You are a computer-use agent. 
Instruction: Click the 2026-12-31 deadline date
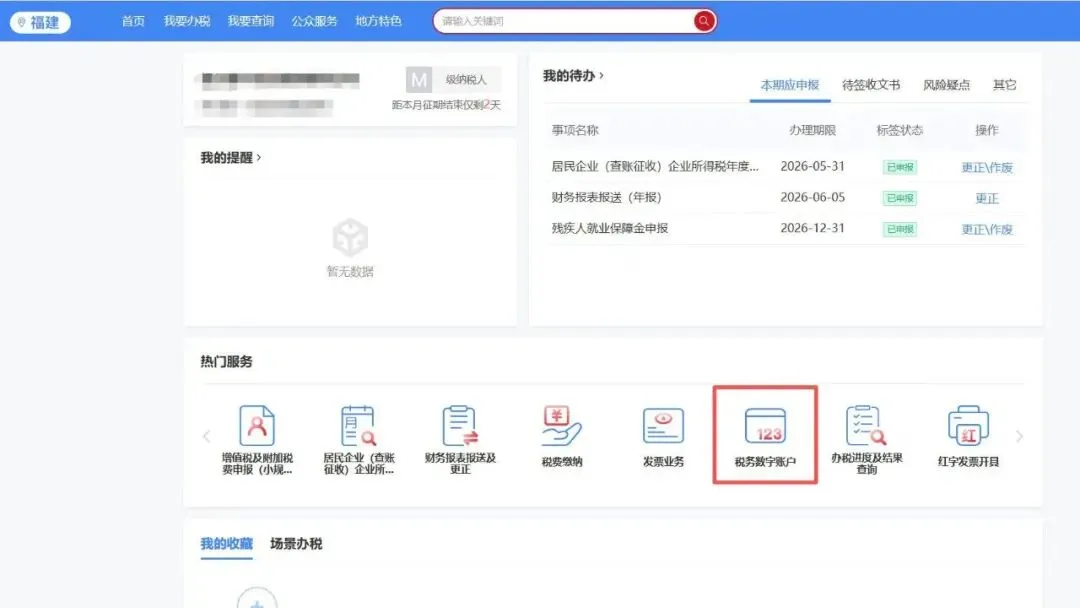coord(812,229)
